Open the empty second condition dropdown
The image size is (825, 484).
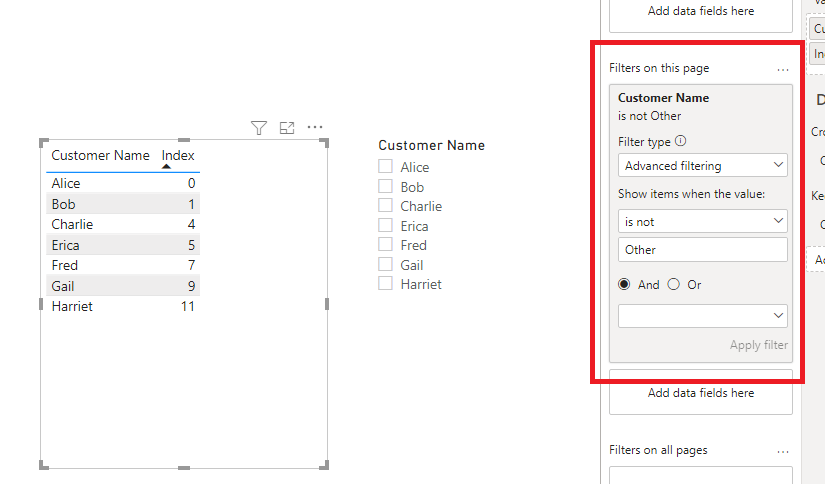(x=702, y=316)
